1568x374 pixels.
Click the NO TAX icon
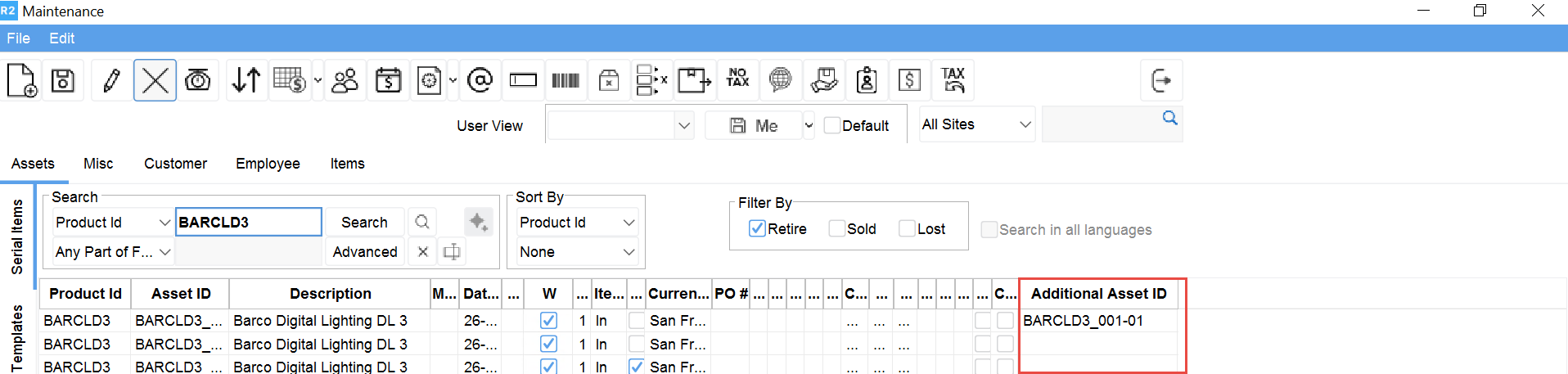[737, 79]
